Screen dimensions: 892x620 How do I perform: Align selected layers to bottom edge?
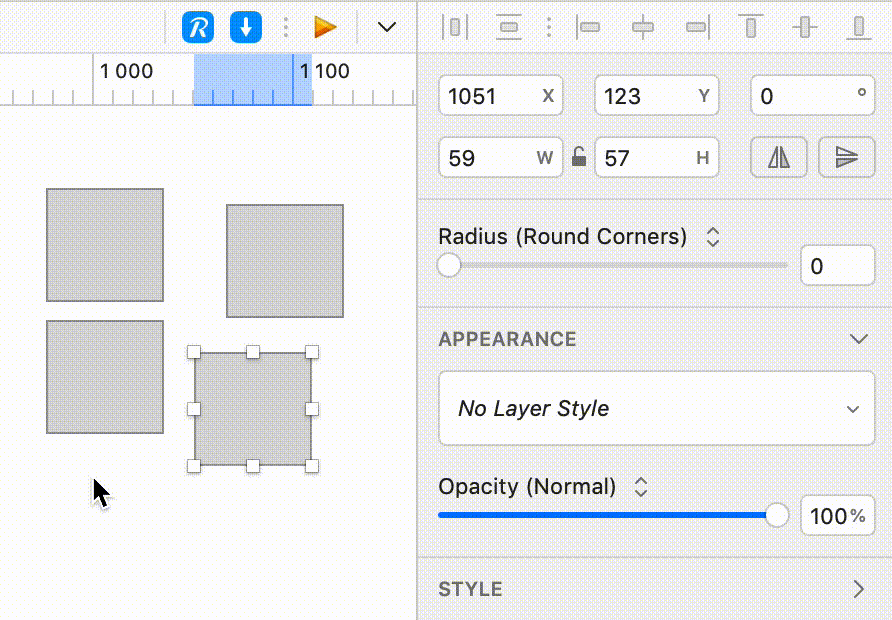tap(859, 27)
